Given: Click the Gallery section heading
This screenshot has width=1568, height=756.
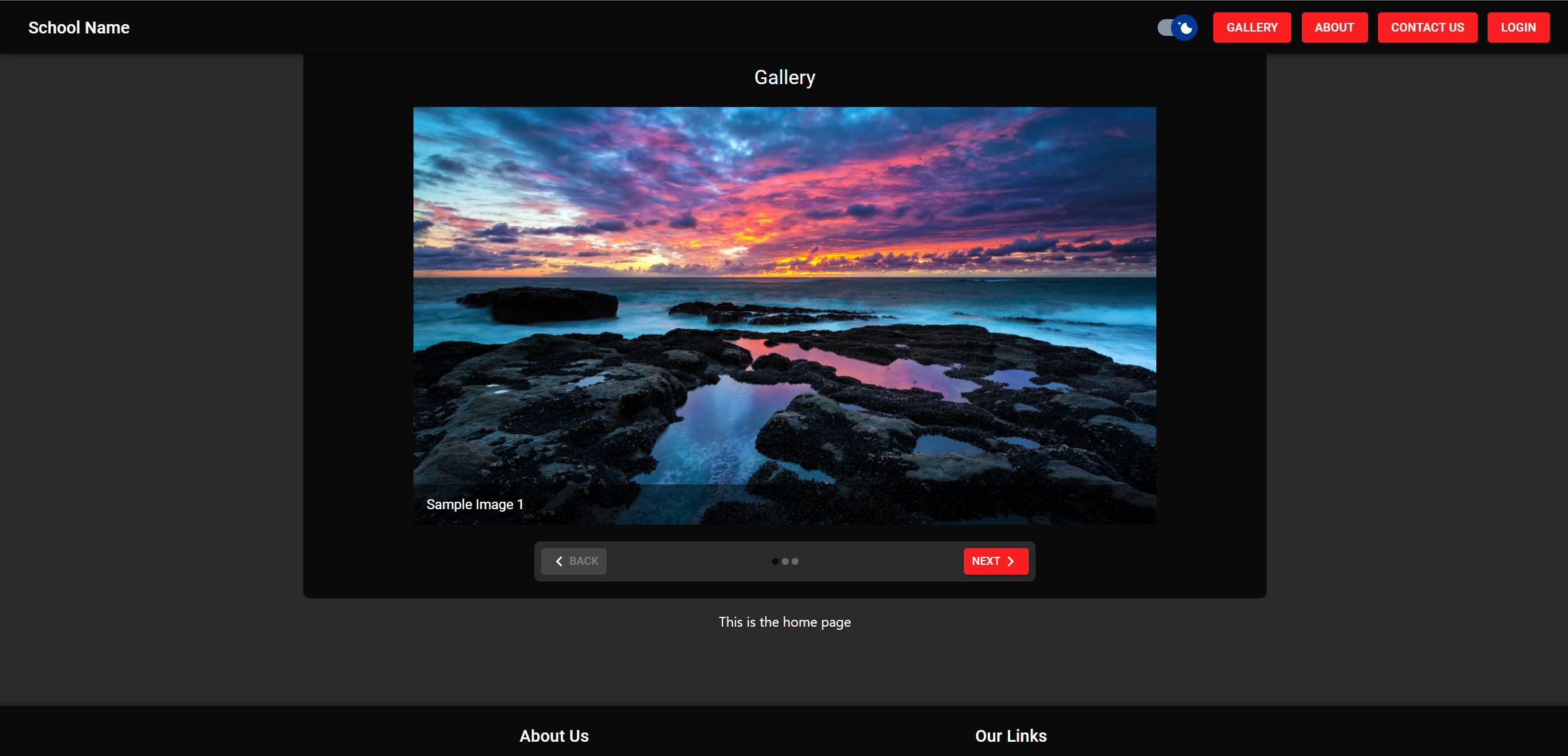Looking at the screenshot, I should 784,77.
